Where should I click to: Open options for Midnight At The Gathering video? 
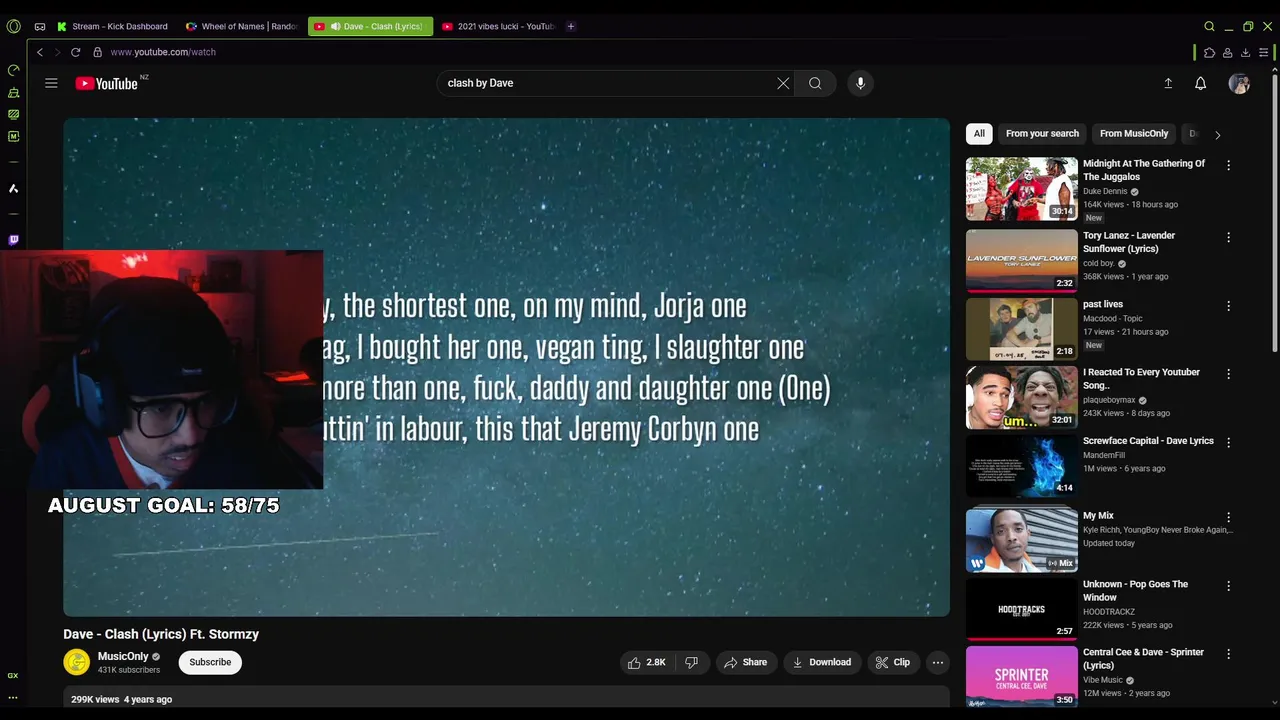(x=1228, y=165)
